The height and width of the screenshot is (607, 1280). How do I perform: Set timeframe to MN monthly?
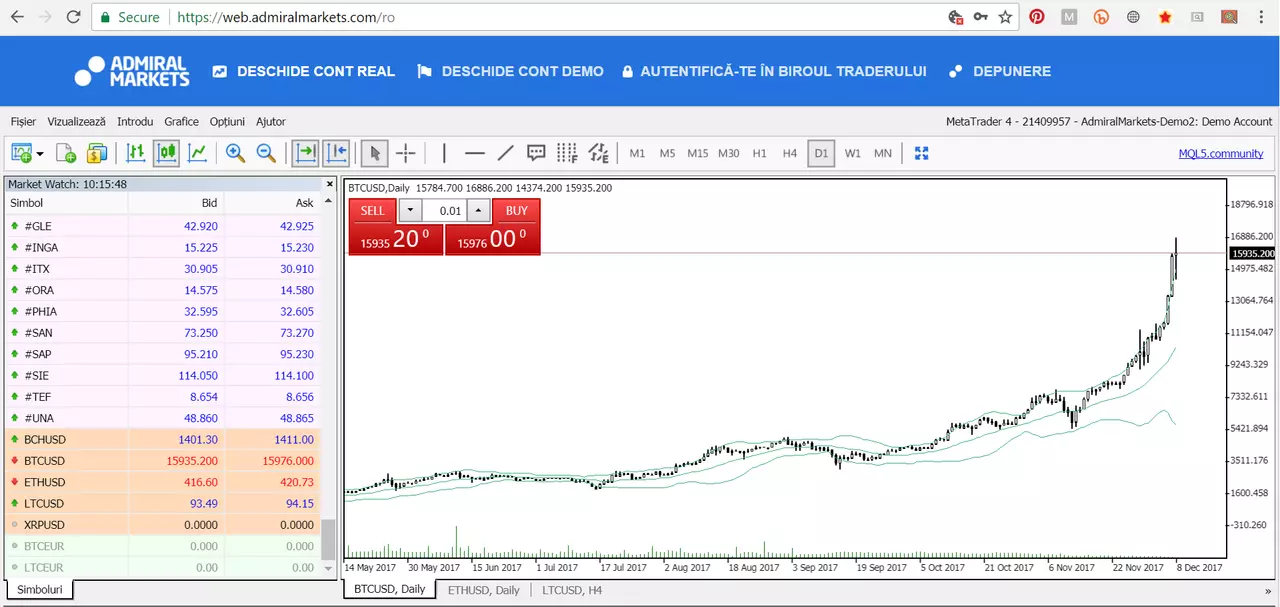(x=883, y=153)
